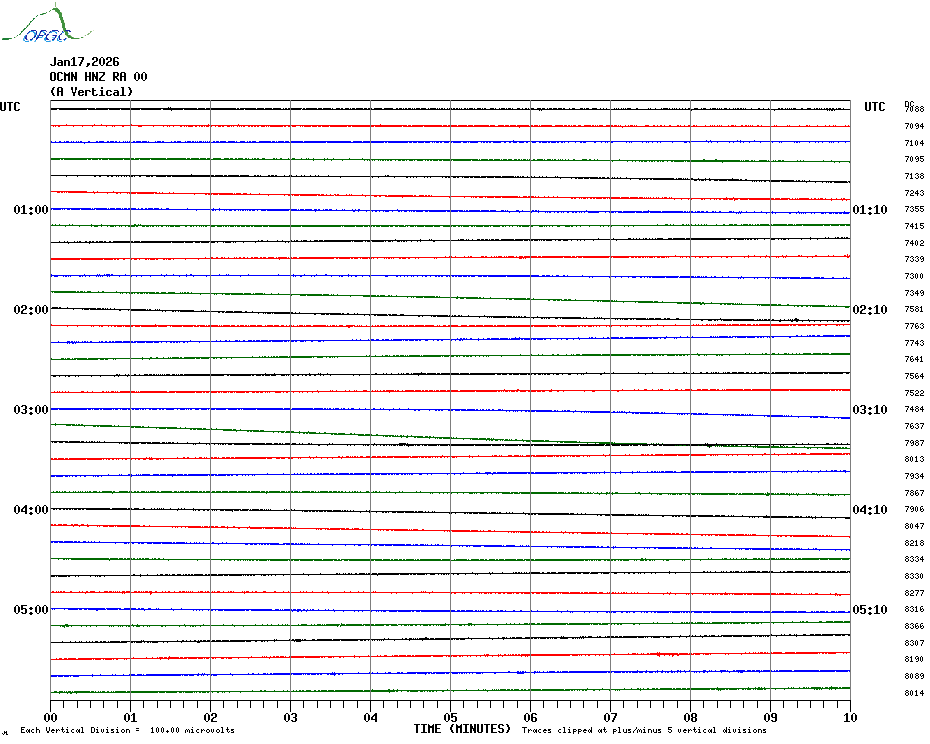Click the '01:10' time label
The width and height of the screenshot is (930, 744).
[x=870, y=209]
